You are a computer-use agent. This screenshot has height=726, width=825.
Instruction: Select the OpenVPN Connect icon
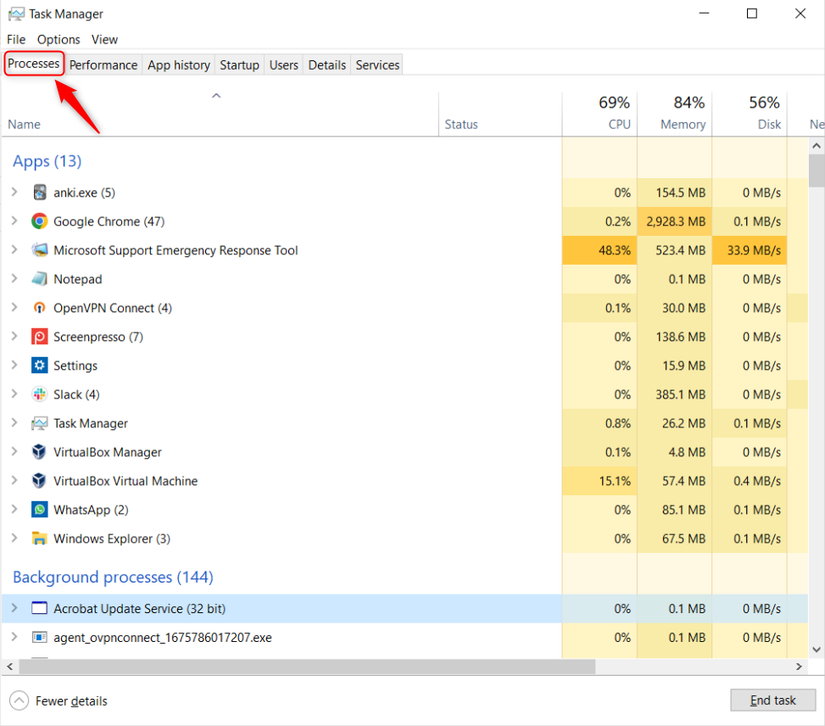coord(38,307)
